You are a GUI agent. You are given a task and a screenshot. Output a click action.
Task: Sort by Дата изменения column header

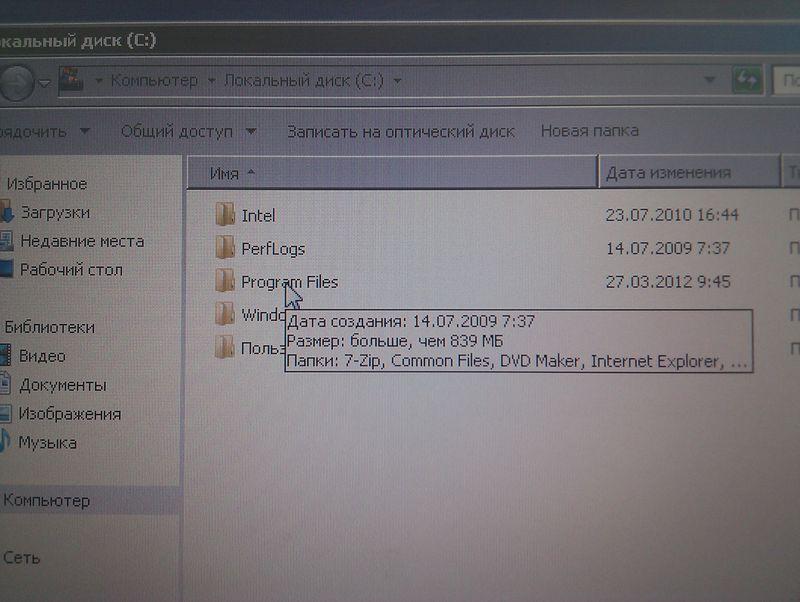point(689,173)
